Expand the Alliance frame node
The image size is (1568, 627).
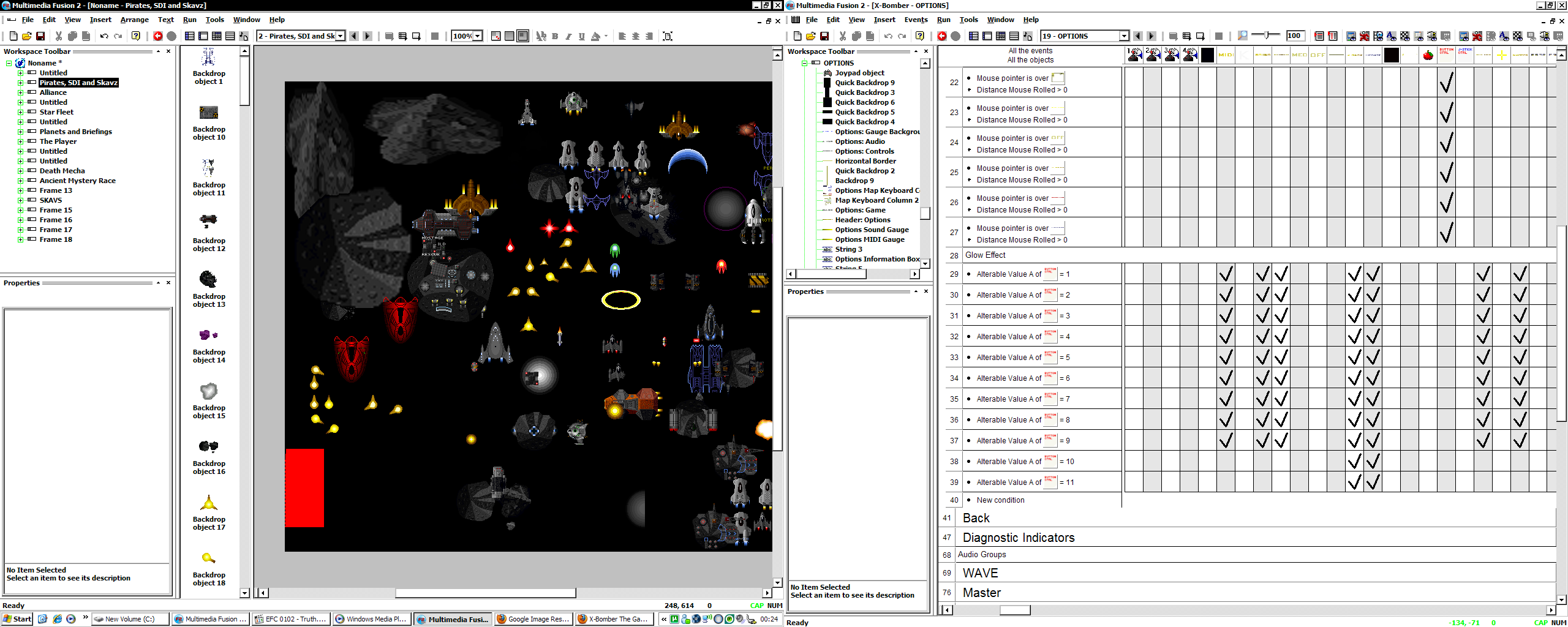(20, 92)
